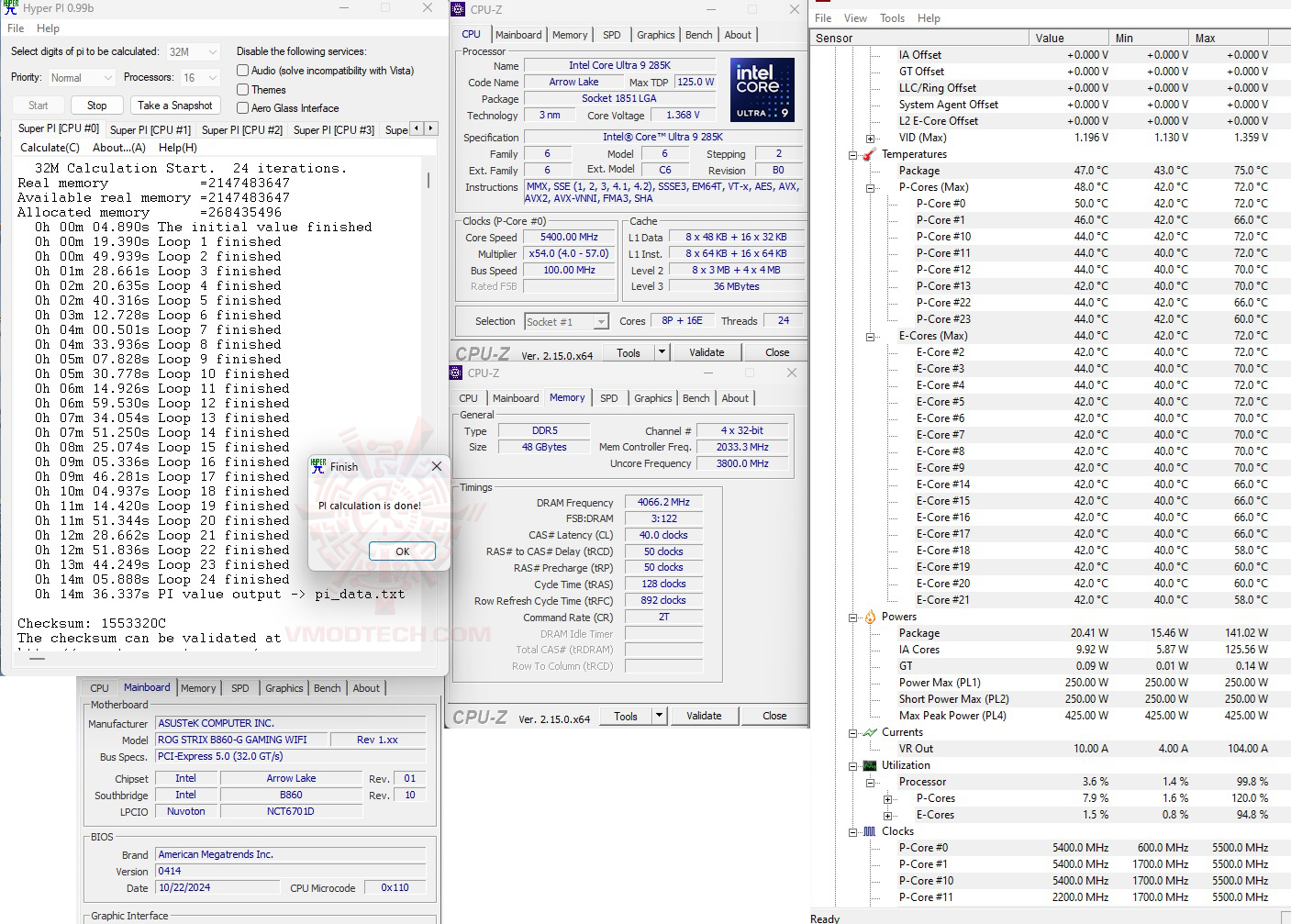The image size is (1291, 924).
Task: Open the Help menu in Hyper PI
Action: tap(50, 28)
